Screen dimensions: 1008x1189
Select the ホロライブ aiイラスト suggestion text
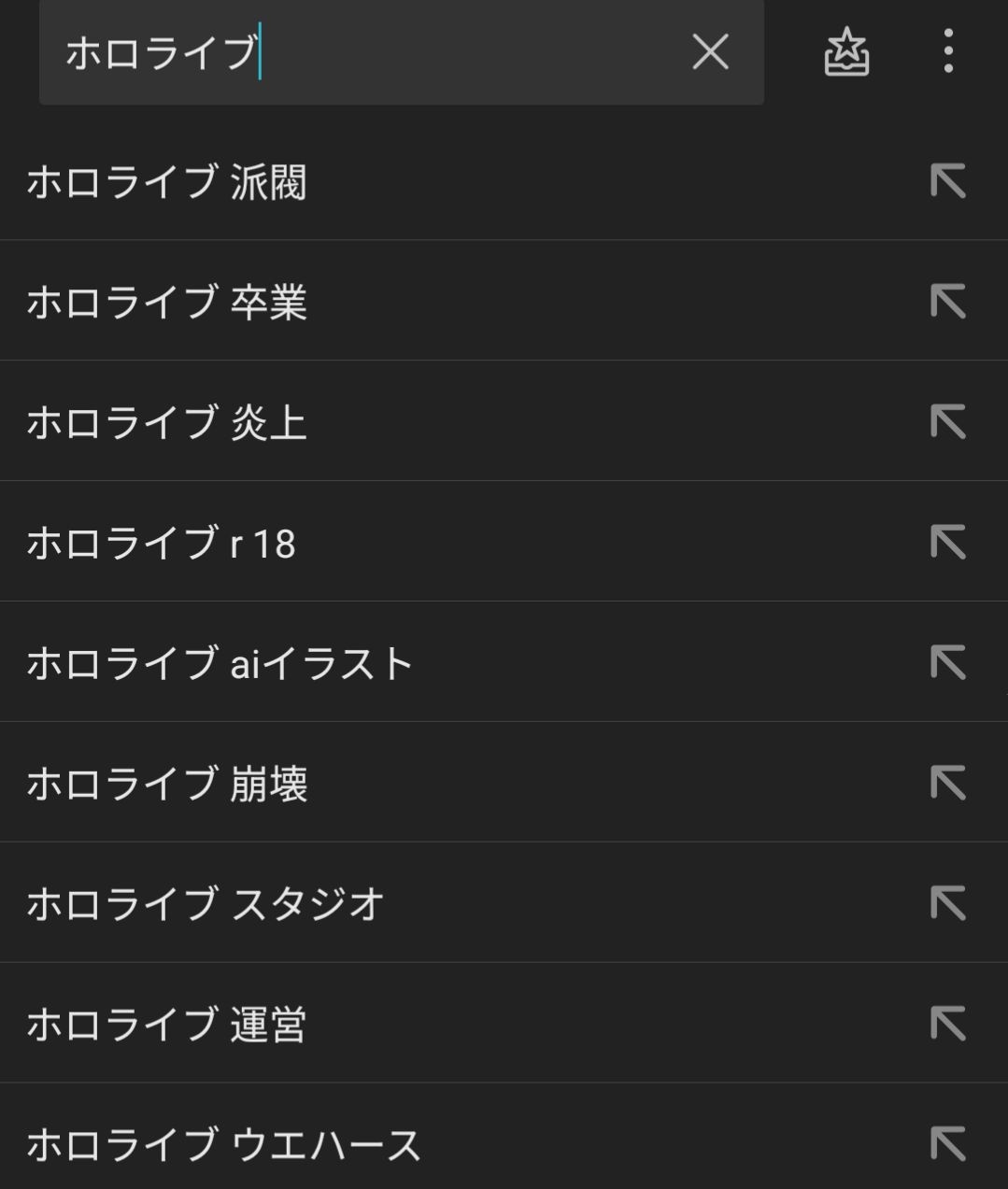point(220,664)
